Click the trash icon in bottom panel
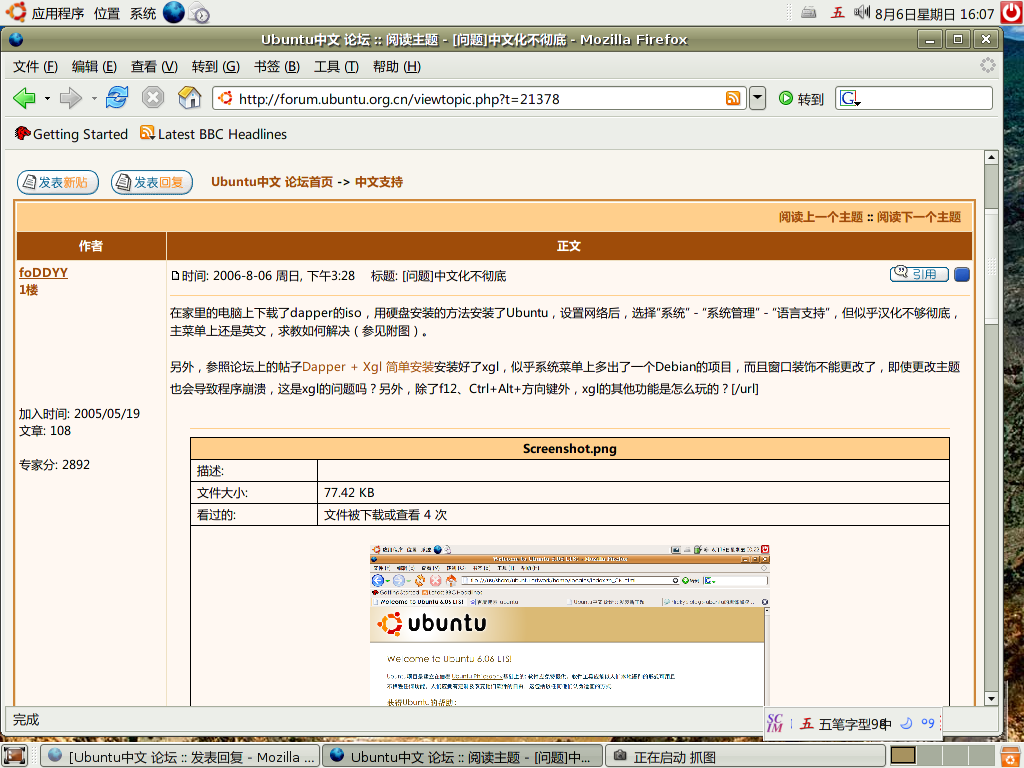Viewport: 1024px width, 768px height. 1010,756
